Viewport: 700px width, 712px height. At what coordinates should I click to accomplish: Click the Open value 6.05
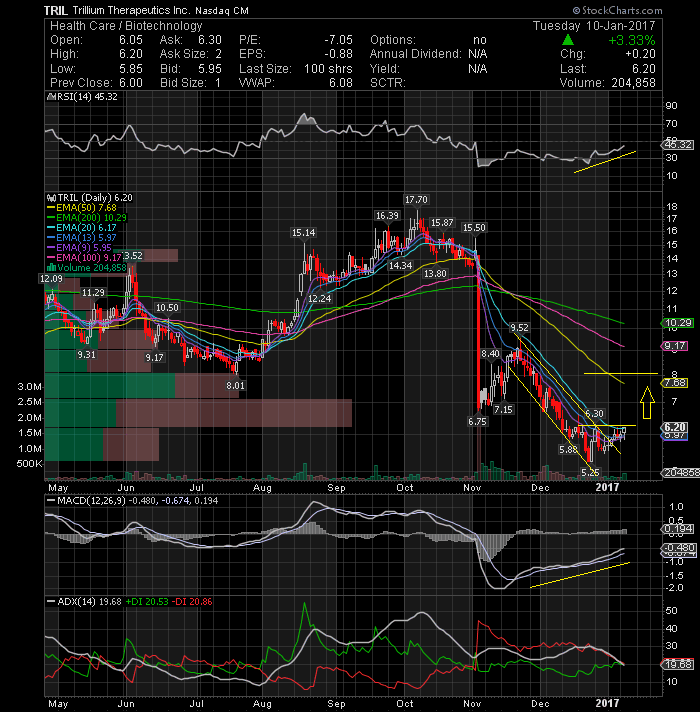point(131,40)
